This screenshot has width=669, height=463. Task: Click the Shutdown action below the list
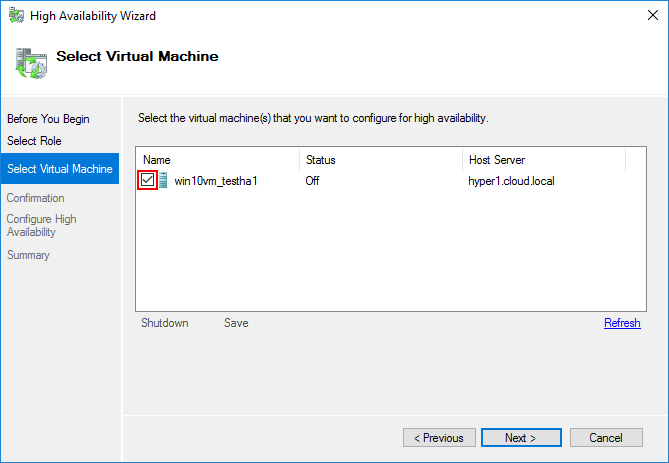pos(164,323)
